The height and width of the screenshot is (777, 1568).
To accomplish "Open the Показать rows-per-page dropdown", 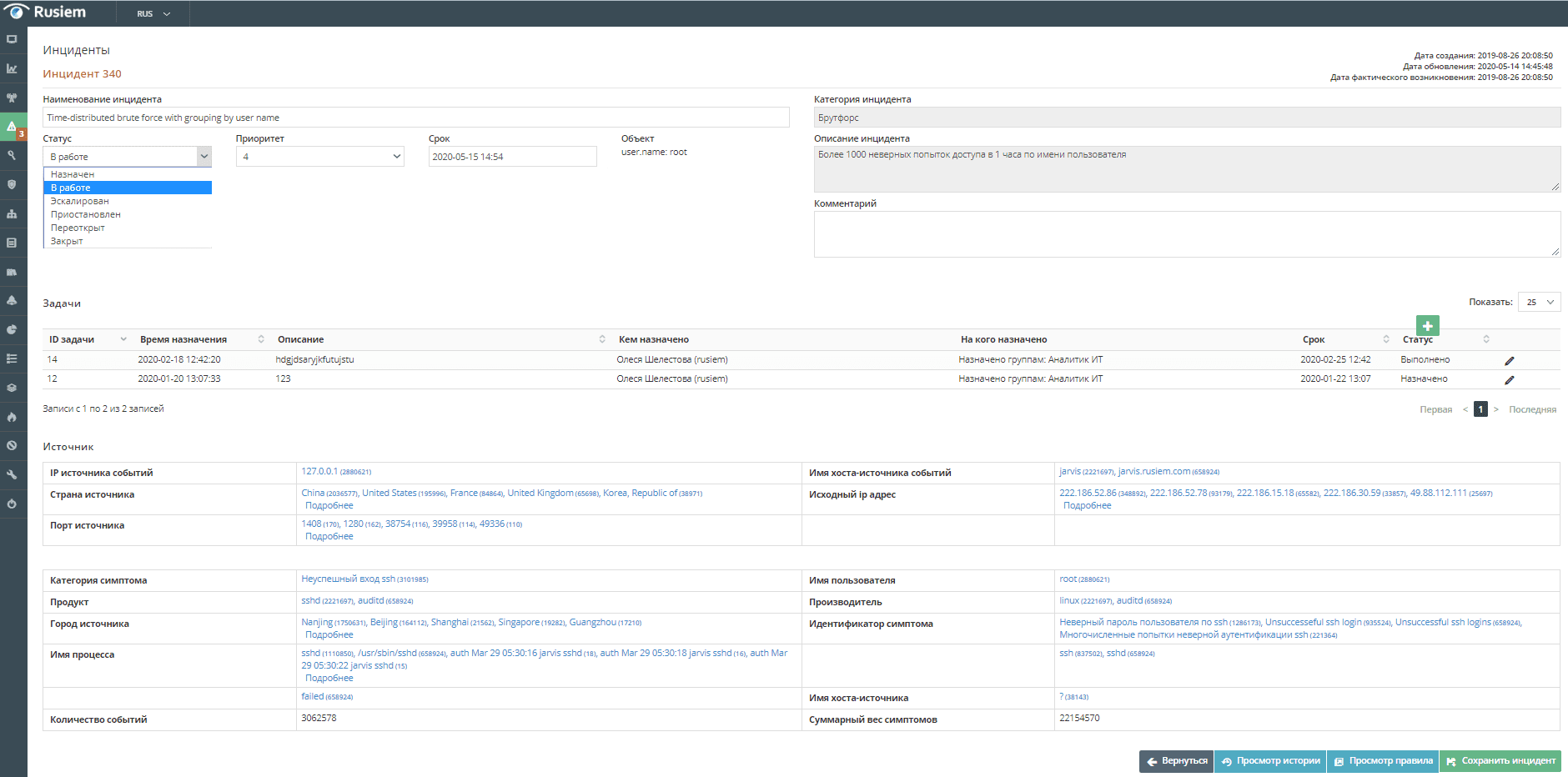I will pos(1539,302).
